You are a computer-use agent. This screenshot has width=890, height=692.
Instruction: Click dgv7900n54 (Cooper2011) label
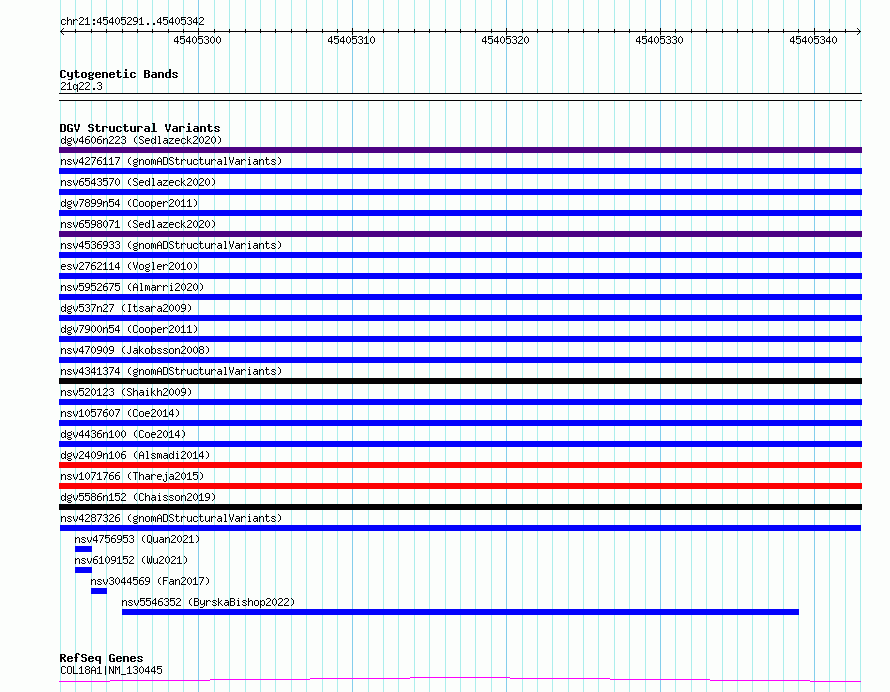[129, 329]
